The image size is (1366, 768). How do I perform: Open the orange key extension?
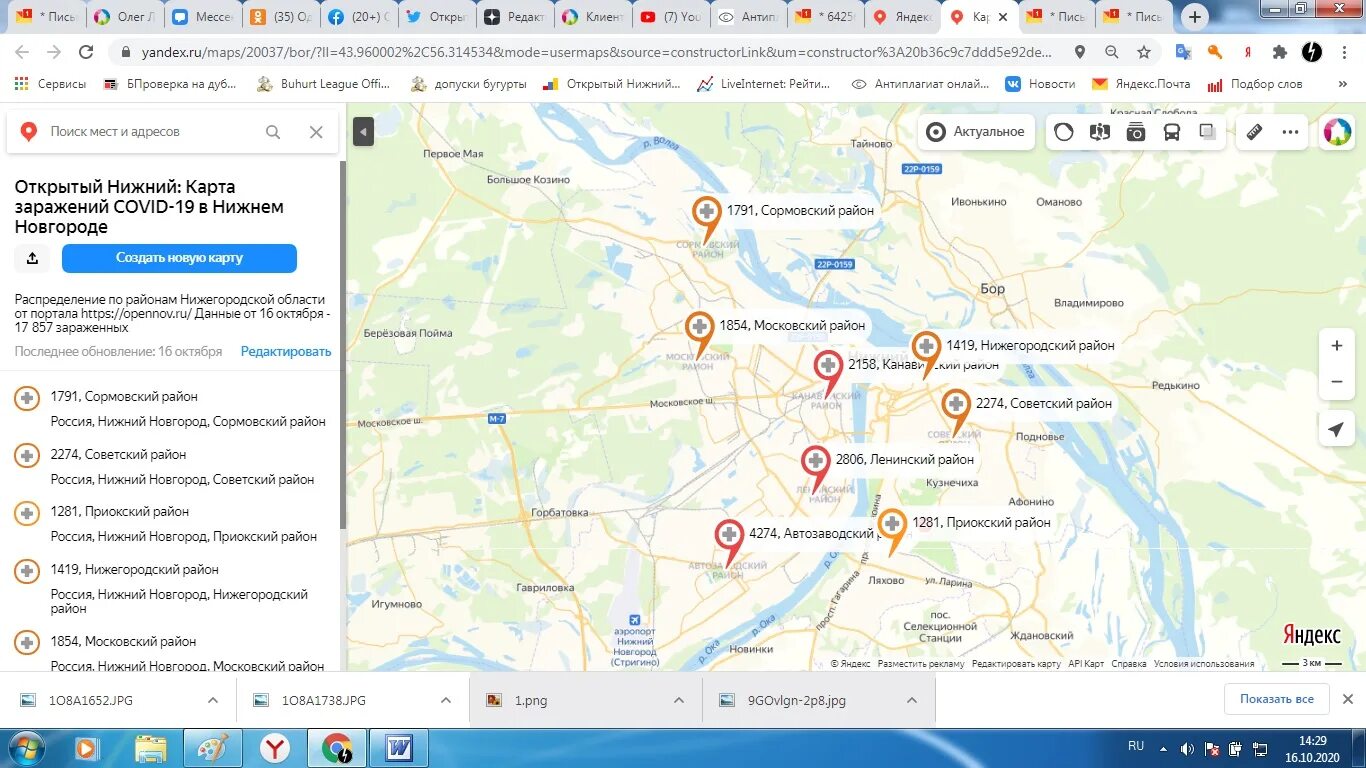coord(1215,52)
